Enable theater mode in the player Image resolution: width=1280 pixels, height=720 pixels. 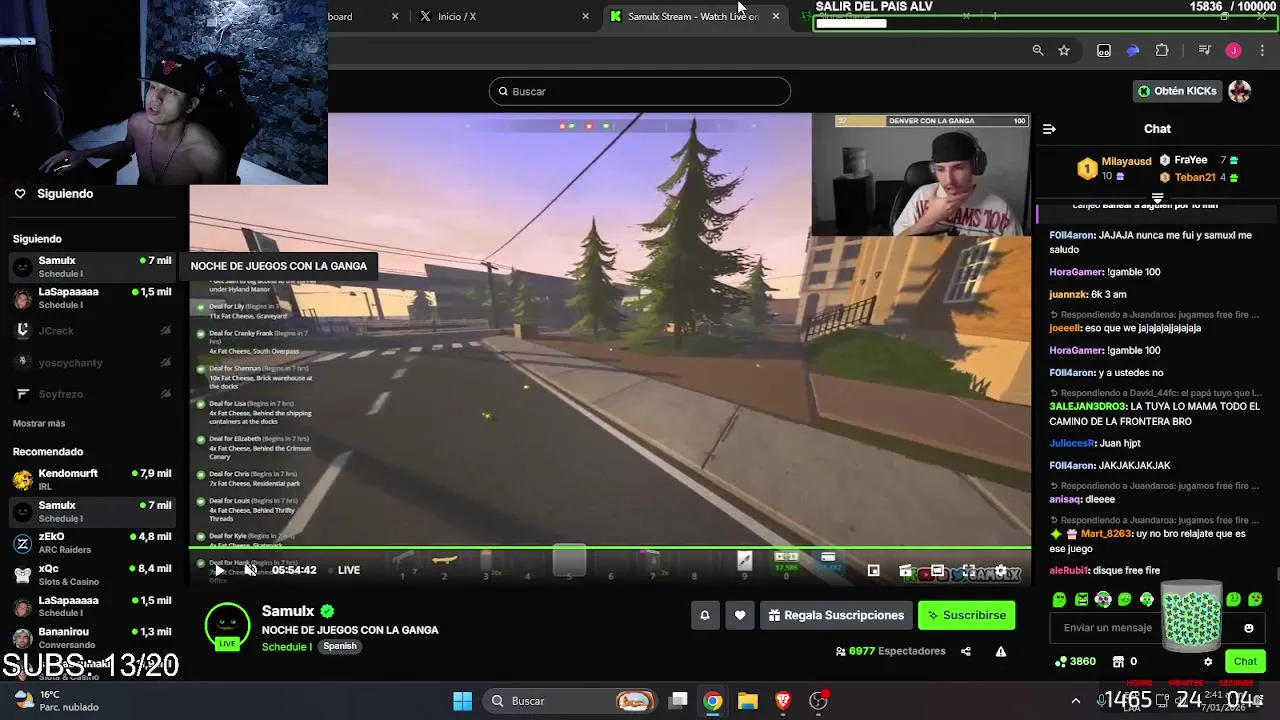point(937,570)
